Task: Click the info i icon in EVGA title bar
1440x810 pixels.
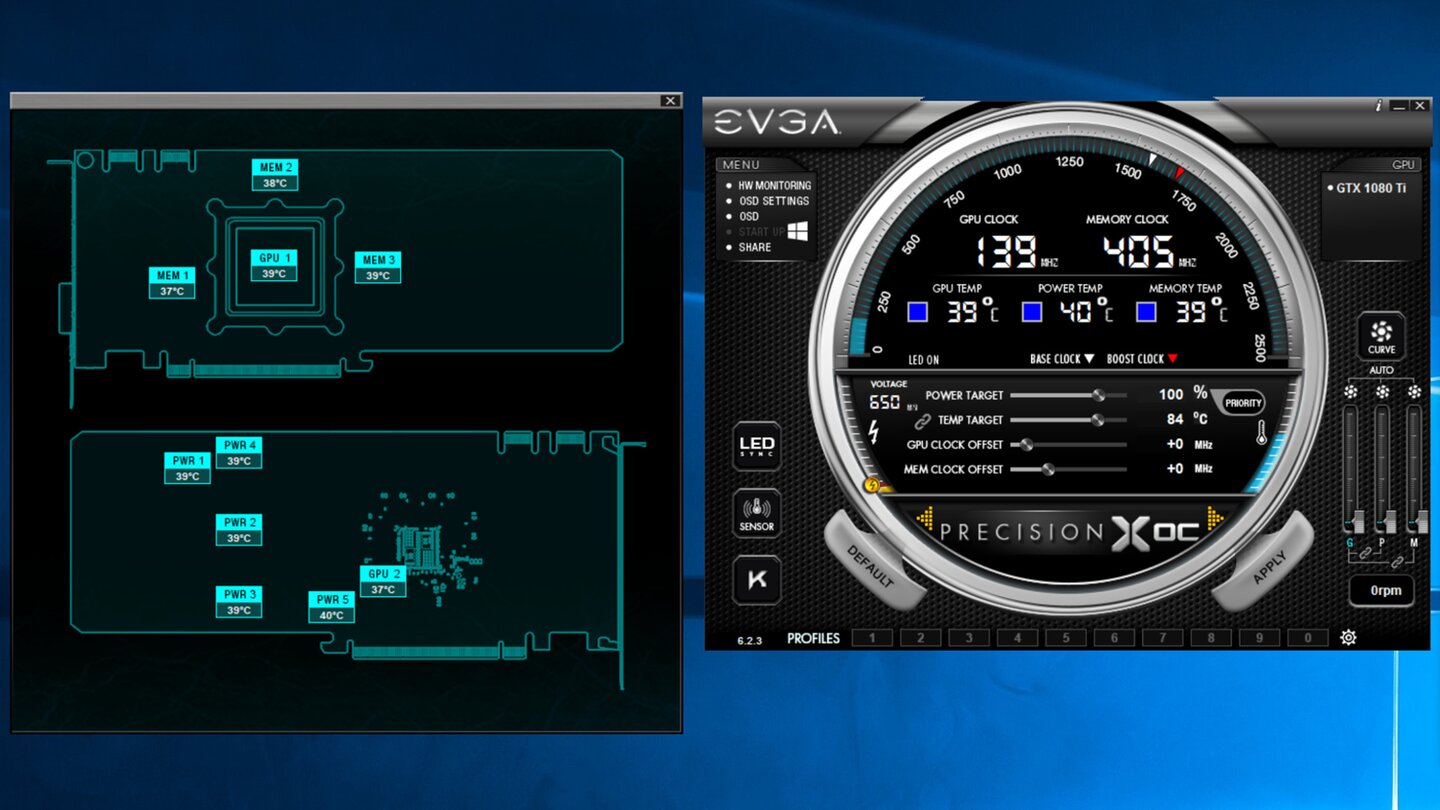Action: click(1379, 105)
